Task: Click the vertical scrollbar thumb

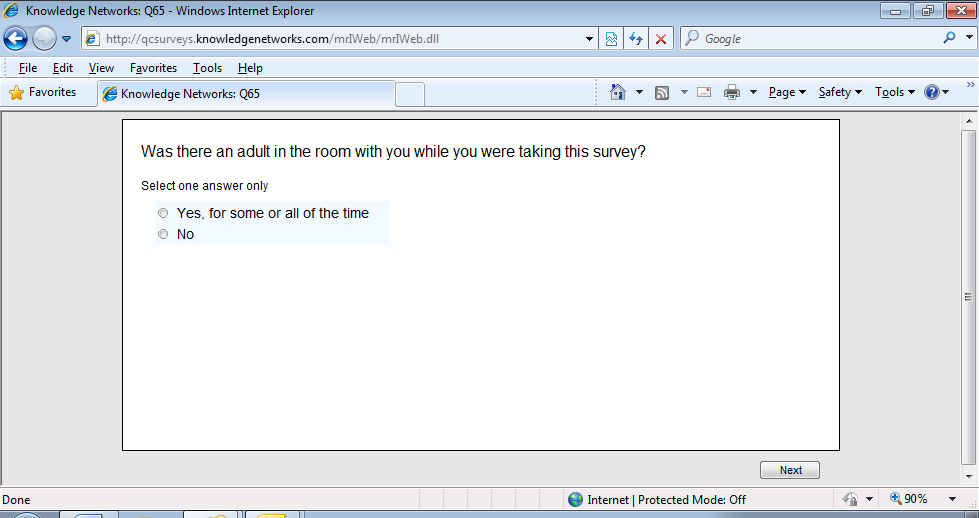Action: [x=968, y=297]
